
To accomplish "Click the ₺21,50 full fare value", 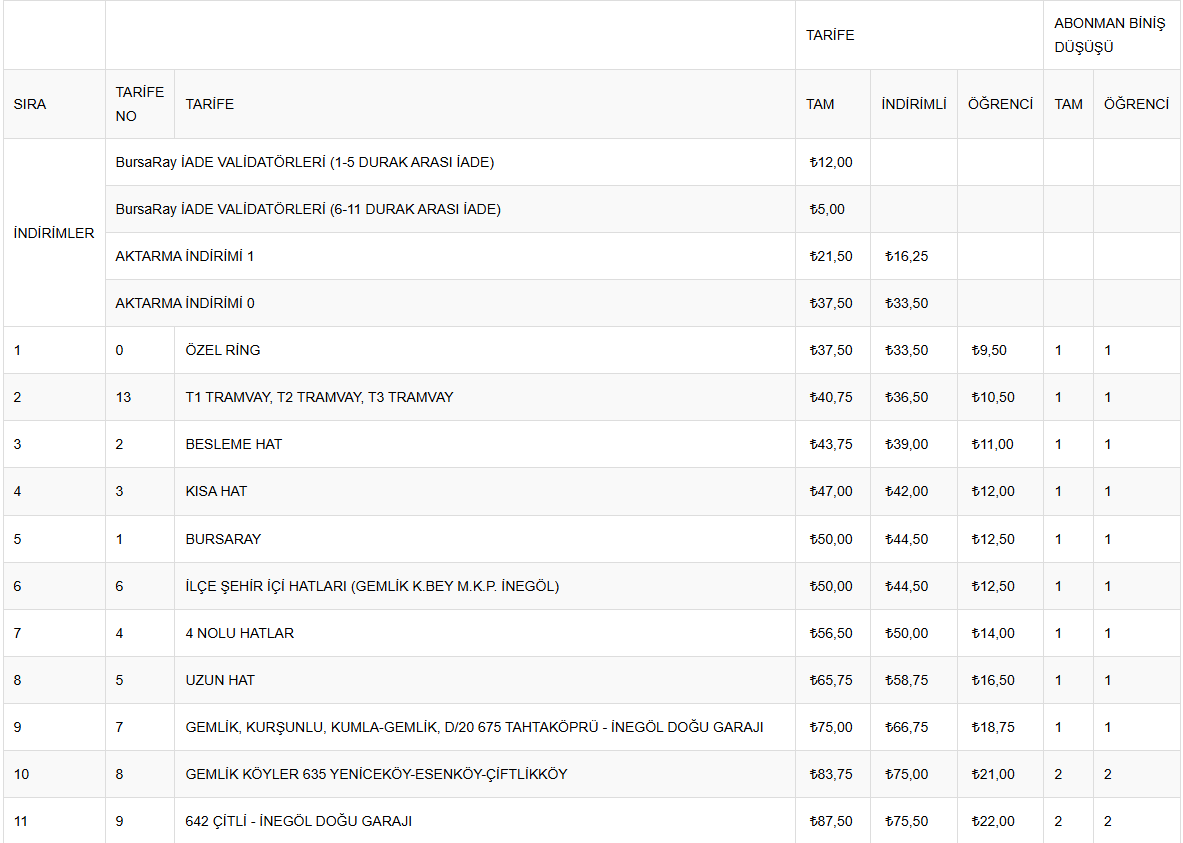I will pyautogui.click(x=831, y=257).
